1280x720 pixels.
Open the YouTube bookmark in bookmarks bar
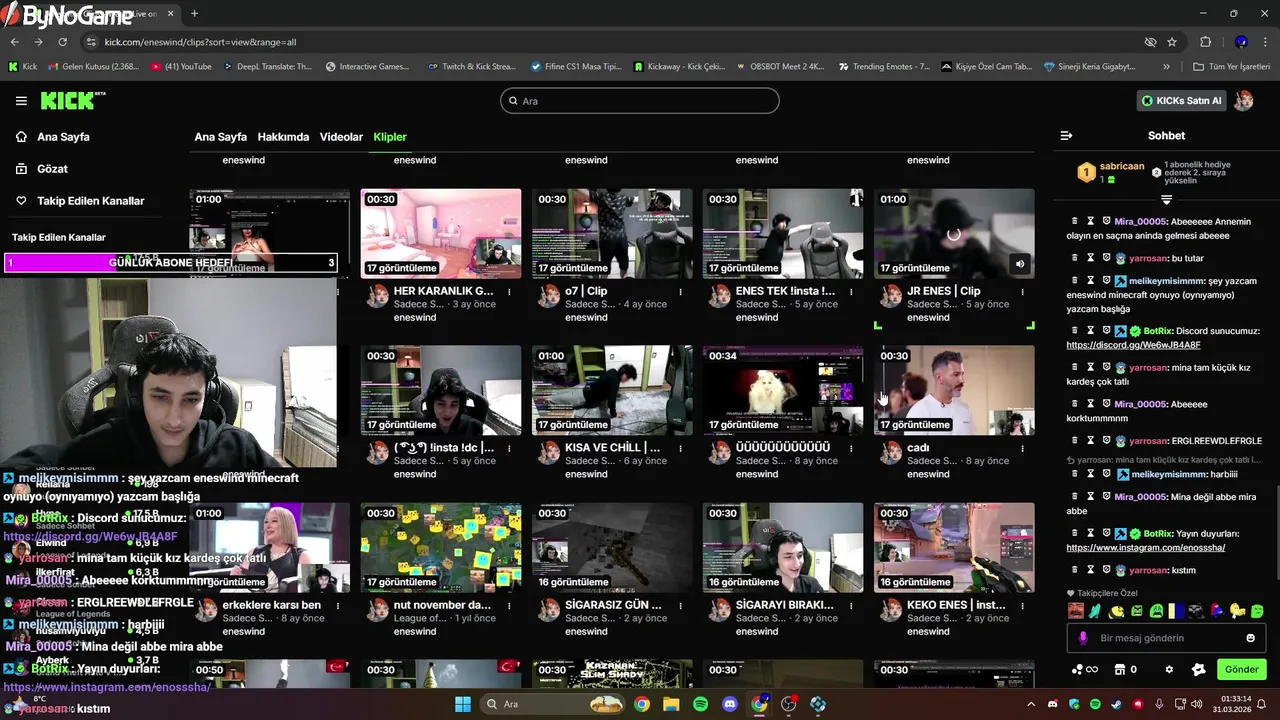181,67
